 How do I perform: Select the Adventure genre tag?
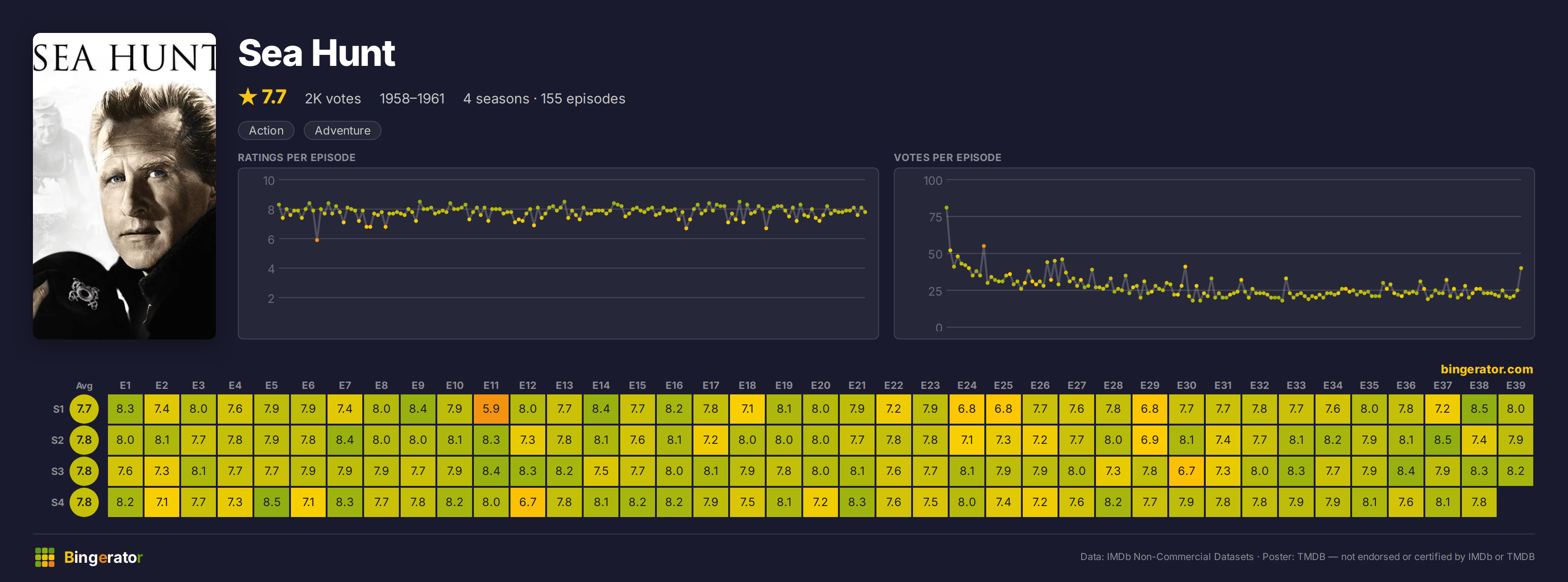342,130
